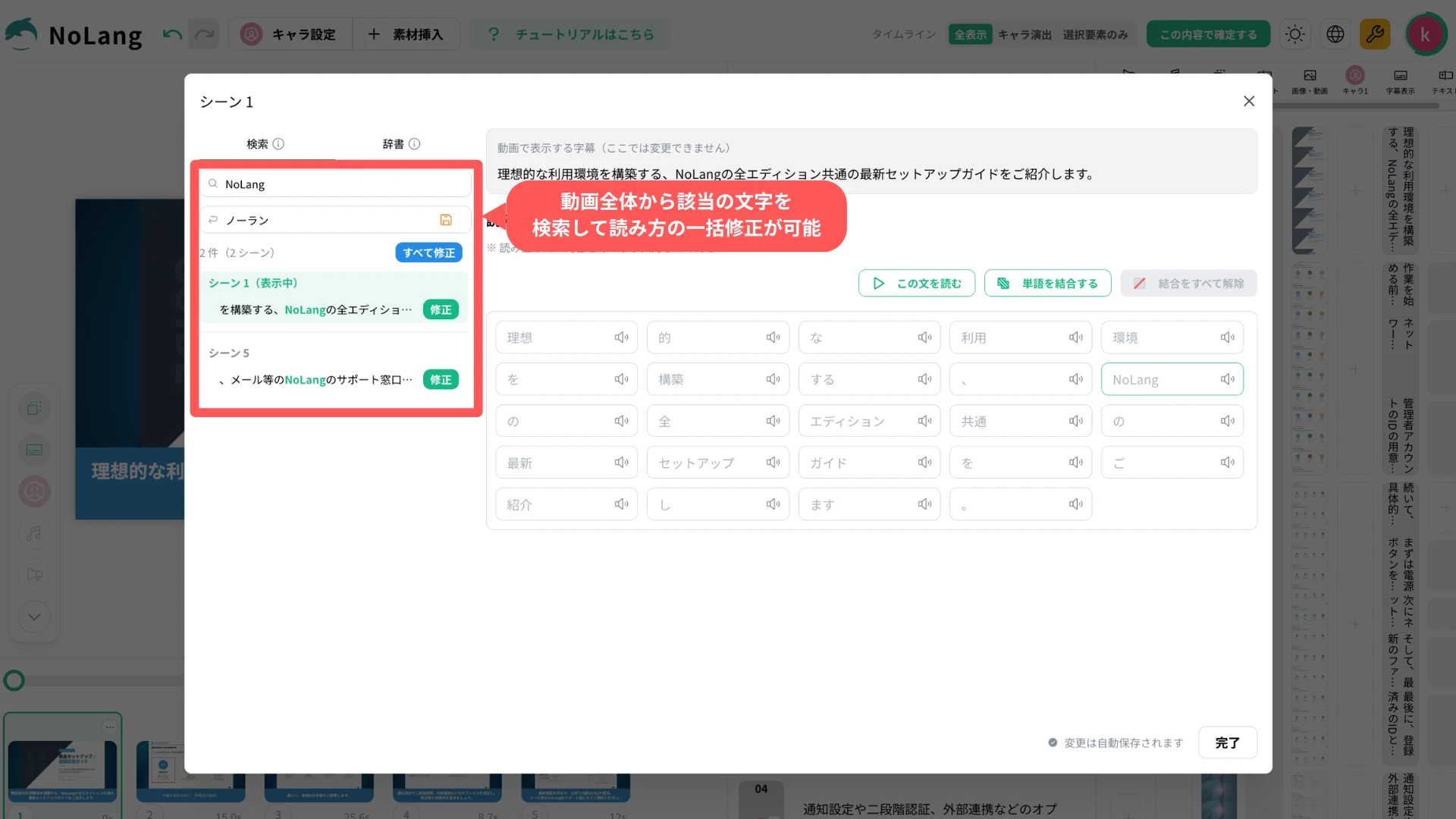Select the 画像・動画 tool
The width and height of the screenshot is (1456, 819).
point(1310,81)
